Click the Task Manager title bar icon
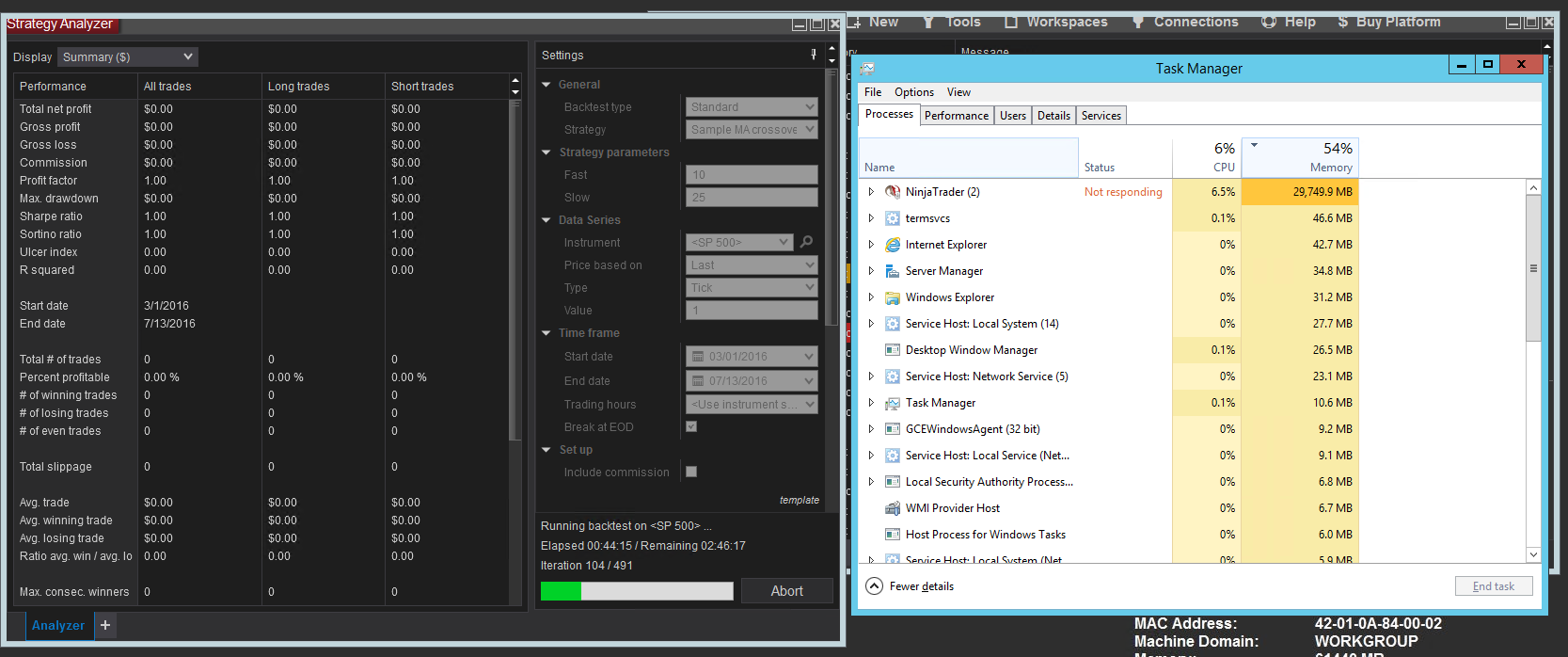The width and height of the screenshot is (1568, 657). point(867,68)
